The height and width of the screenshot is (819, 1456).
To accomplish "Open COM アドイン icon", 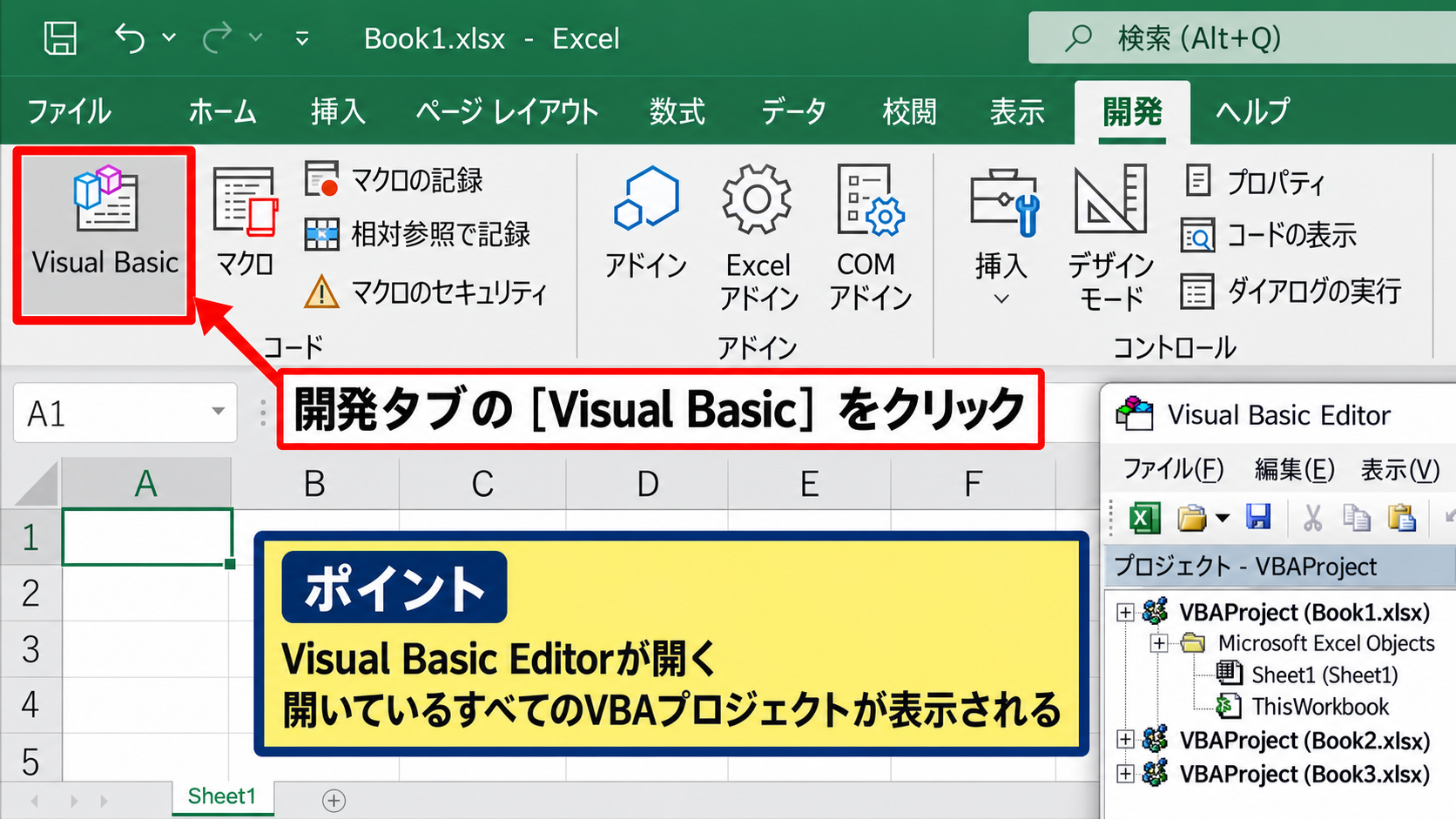I will pos(870,200).
